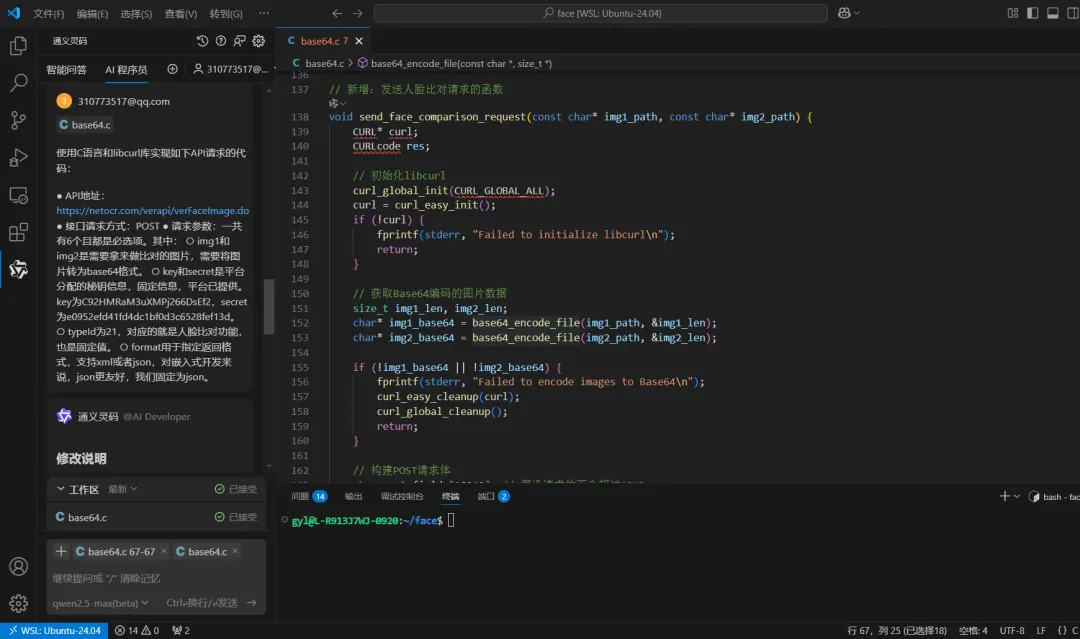This screenshot has height=639, width=1080.
Task: Switch to the 问题 panel tab
Action: point(301,496)
